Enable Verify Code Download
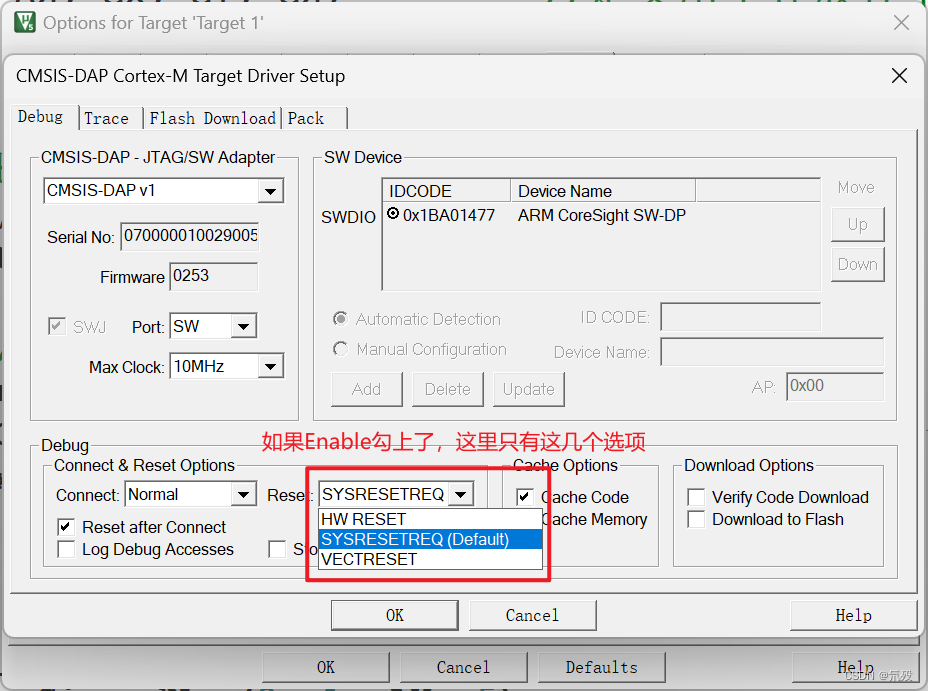The width and height of the screenshot is (928, 691). [x=697, y=497]
